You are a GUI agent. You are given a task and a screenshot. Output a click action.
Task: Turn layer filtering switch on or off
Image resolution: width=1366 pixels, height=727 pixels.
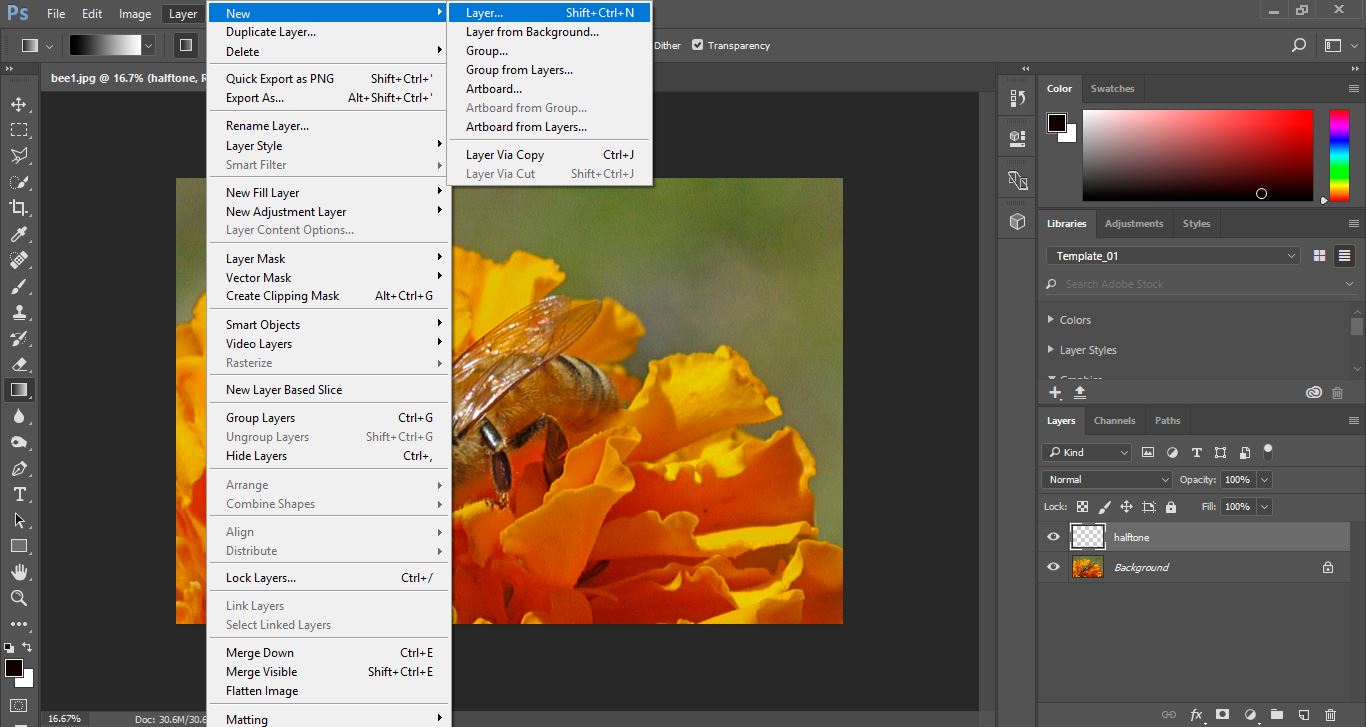pyautogui.click(x=1268, y=451)
